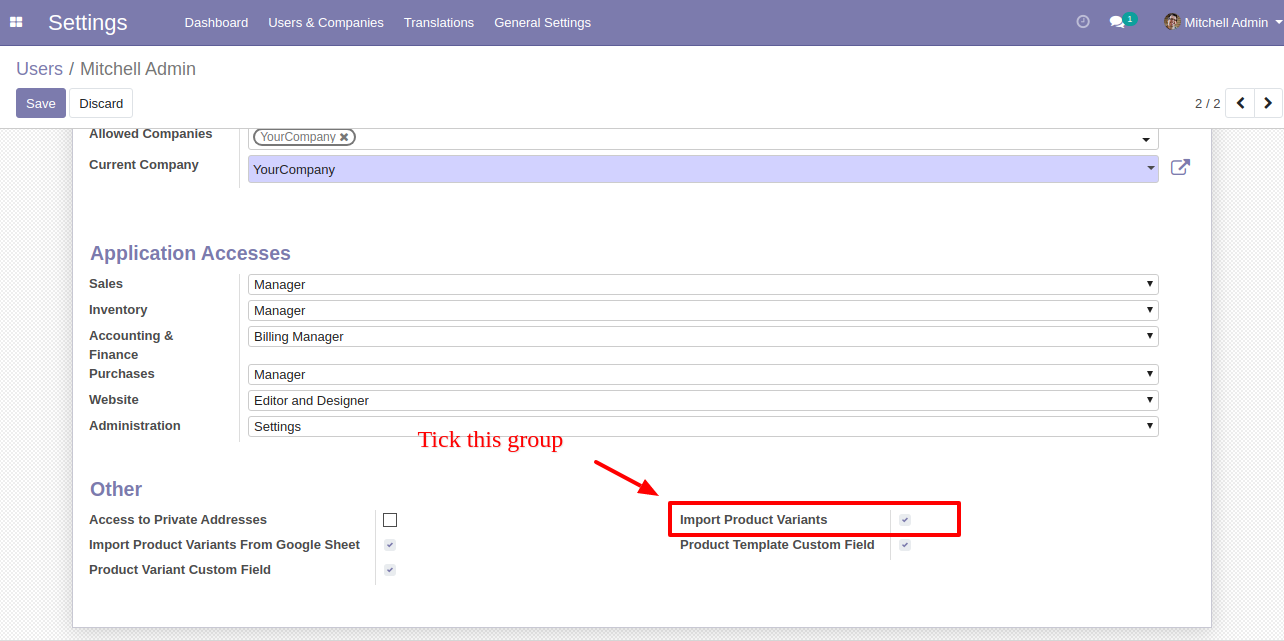Click Mitchell Admin avatar picture

tap(1172, 22)
